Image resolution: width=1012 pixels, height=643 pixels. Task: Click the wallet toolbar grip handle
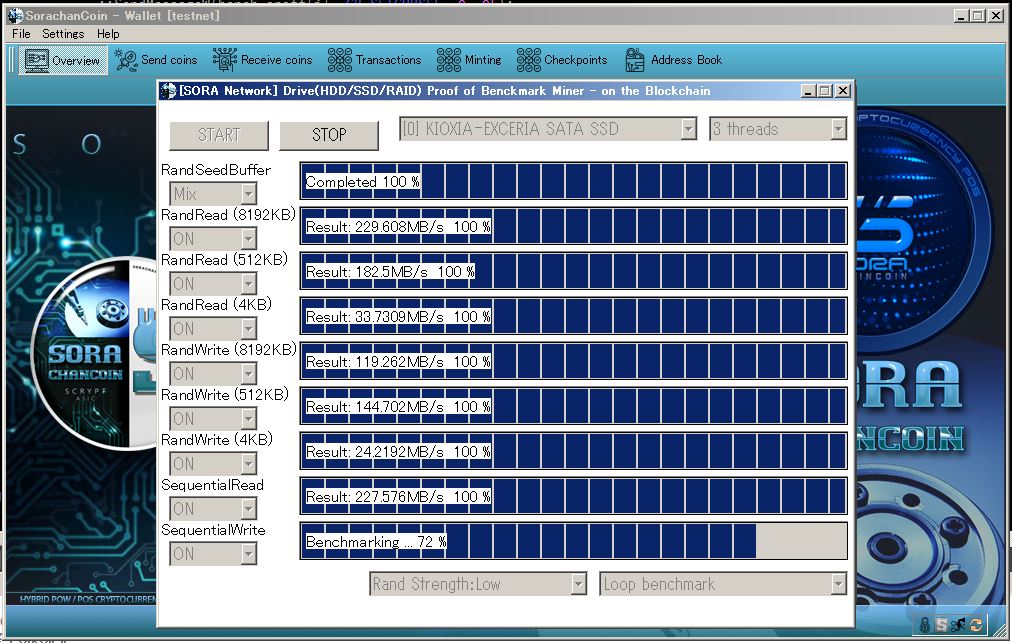point(12,60)
